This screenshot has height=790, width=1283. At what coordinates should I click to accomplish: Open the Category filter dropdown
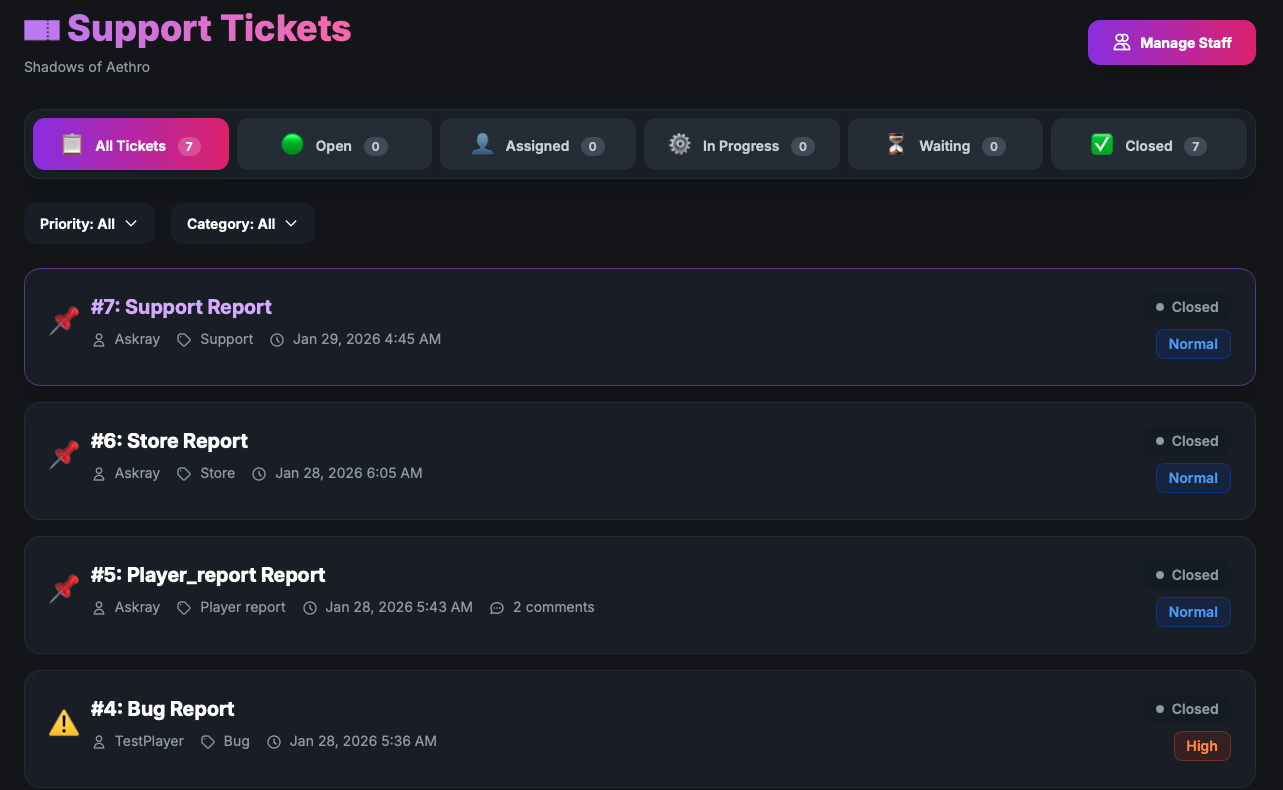[x=242, y=223]
